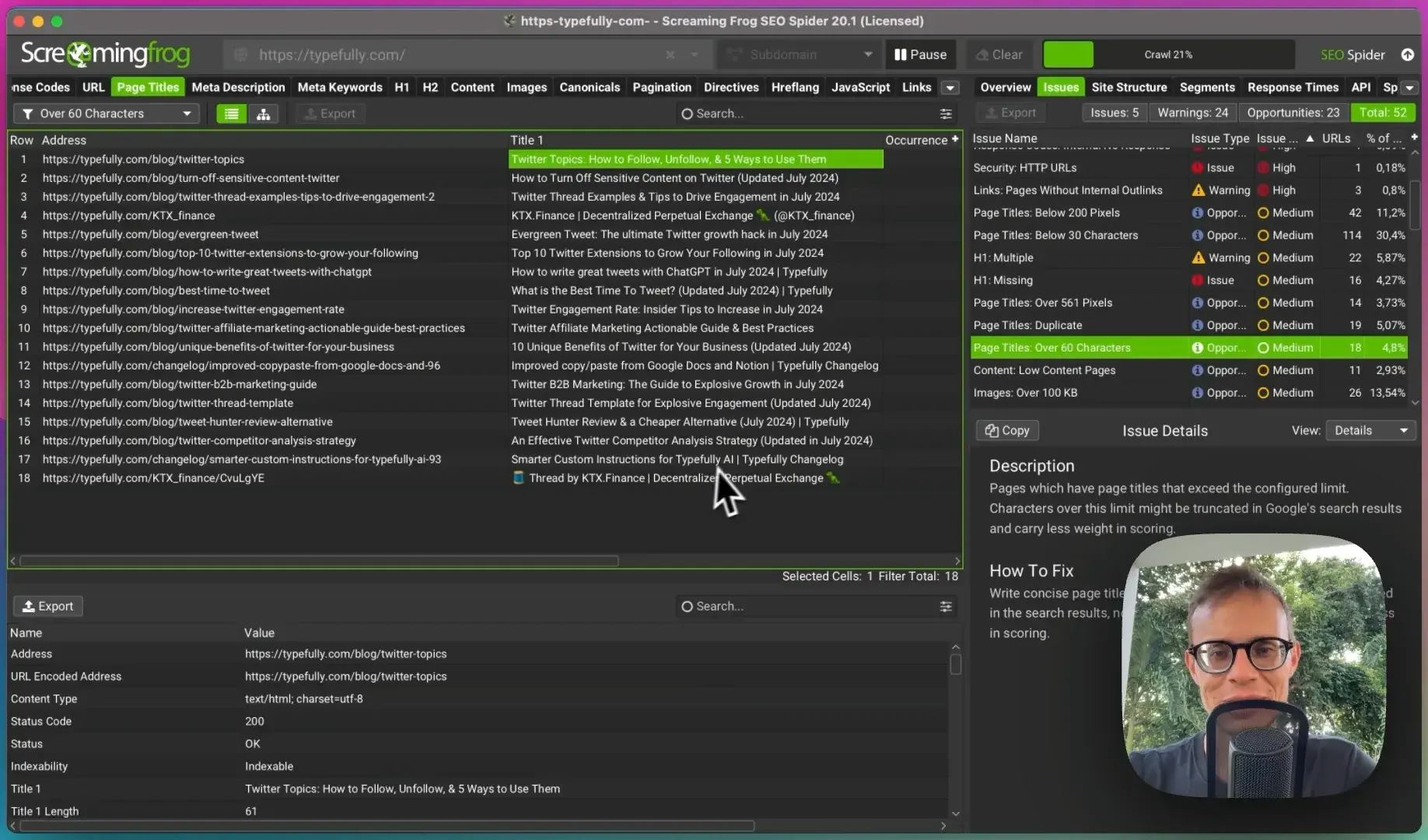Click the search magnifier in top search box
The width and height of the screenshot is (1428, 840).
coord(687,114)
